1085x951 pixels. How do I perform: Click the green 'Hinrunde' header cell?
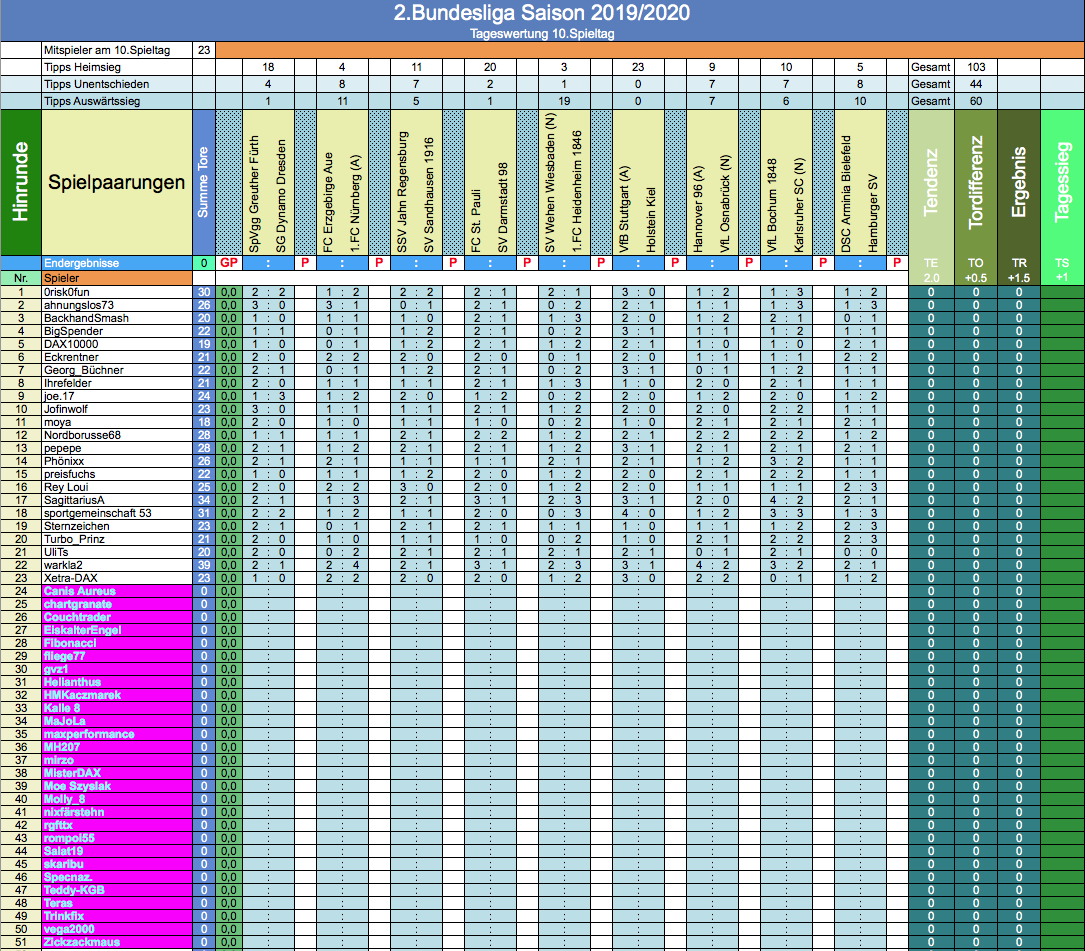21,183
